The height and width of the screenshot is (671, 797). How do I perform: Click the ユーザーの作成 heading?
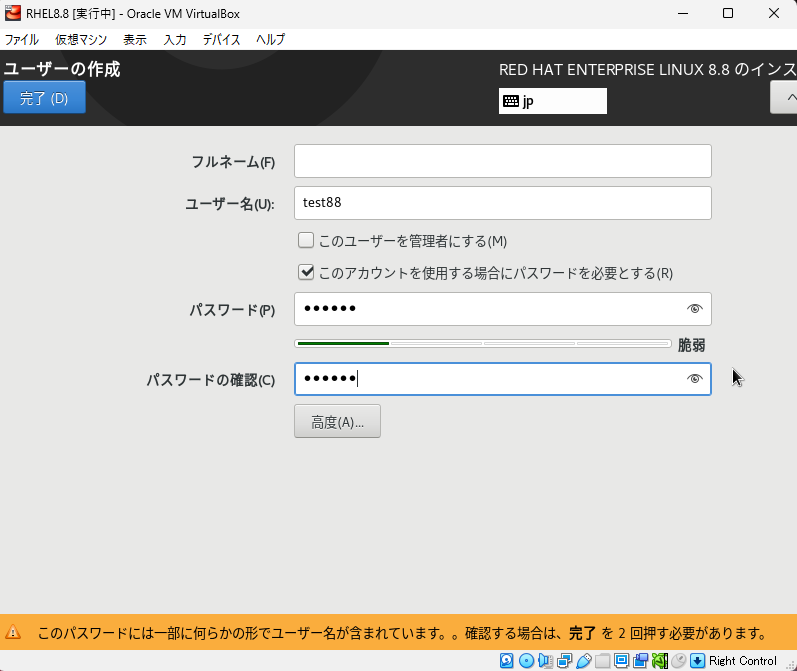62,69
